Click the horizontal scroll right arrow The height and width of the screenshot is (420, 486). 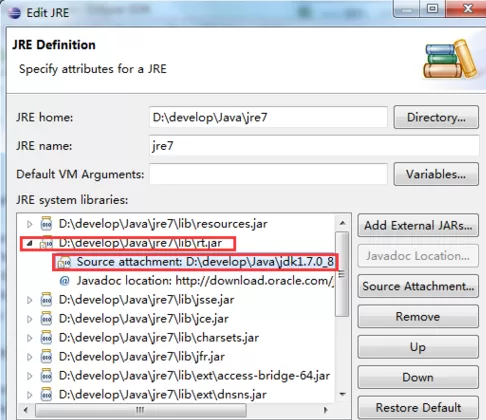tap(326, 410)
